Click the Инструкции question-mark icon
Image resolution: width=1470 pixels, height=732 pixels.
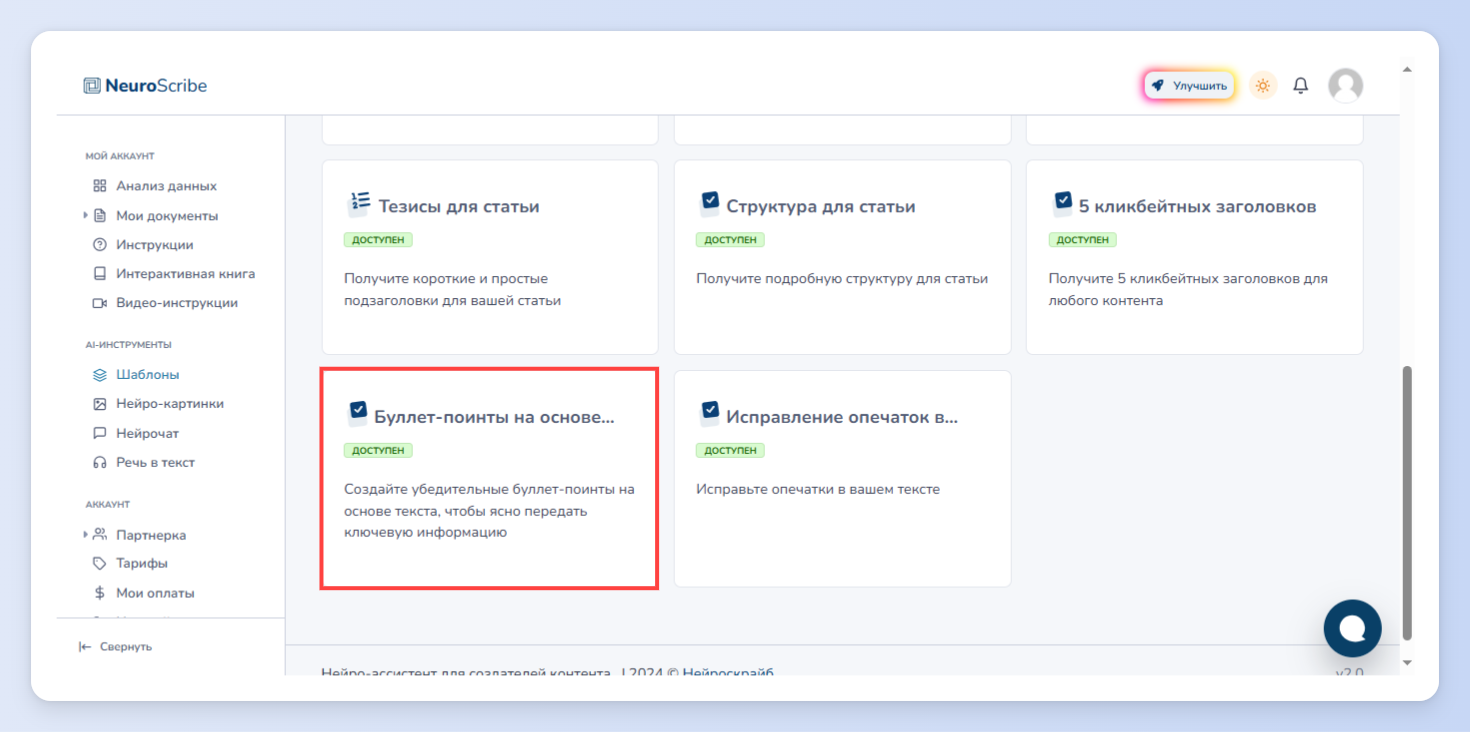[99, 245]
